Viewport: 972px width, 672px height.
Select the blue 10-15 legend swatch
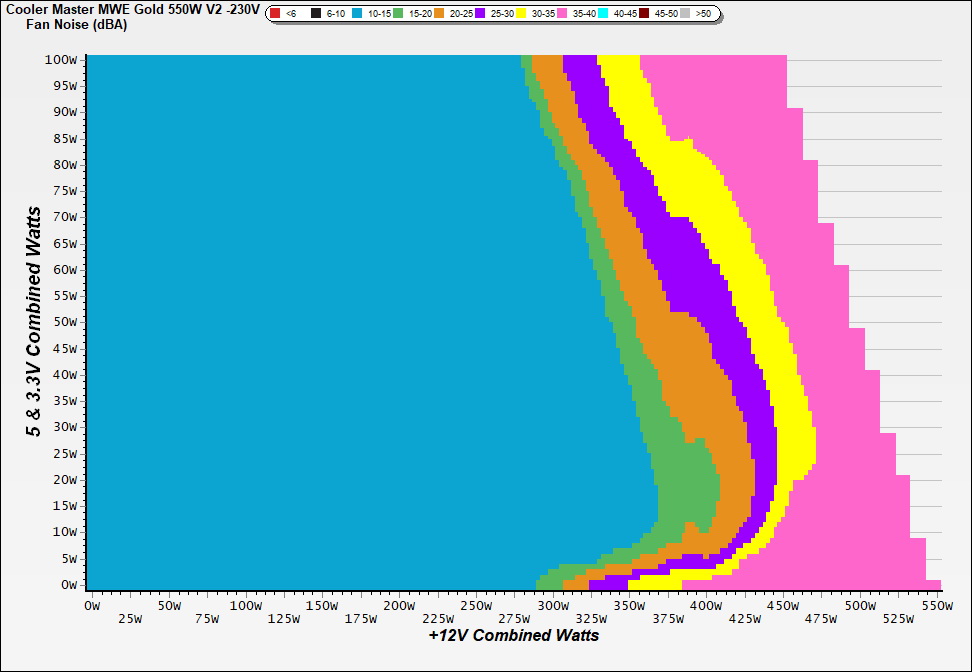[x=357, y=14]
